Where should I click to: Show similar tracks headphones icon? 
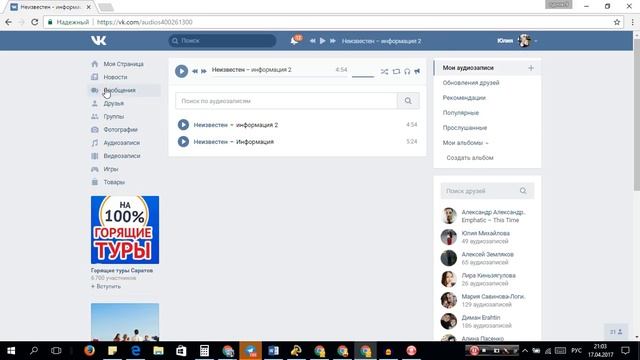[407, 71]
